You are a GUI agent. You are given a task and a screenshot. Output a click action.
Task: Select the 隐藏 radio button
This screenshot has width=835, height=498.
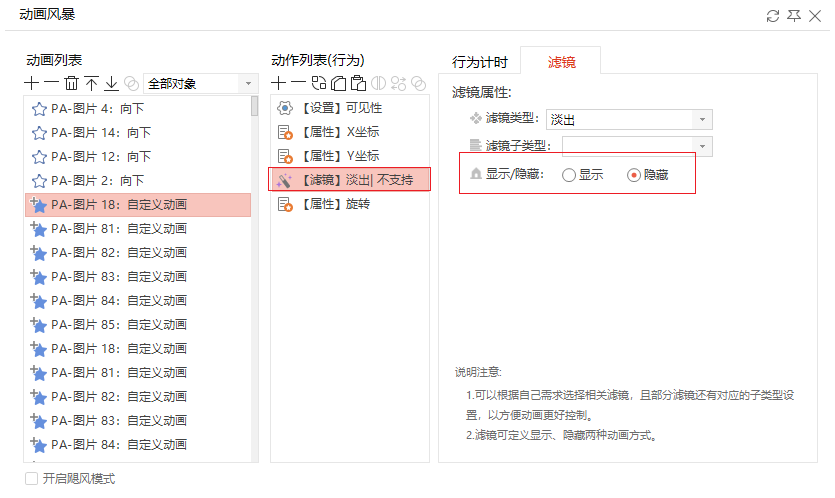[634, 175]
